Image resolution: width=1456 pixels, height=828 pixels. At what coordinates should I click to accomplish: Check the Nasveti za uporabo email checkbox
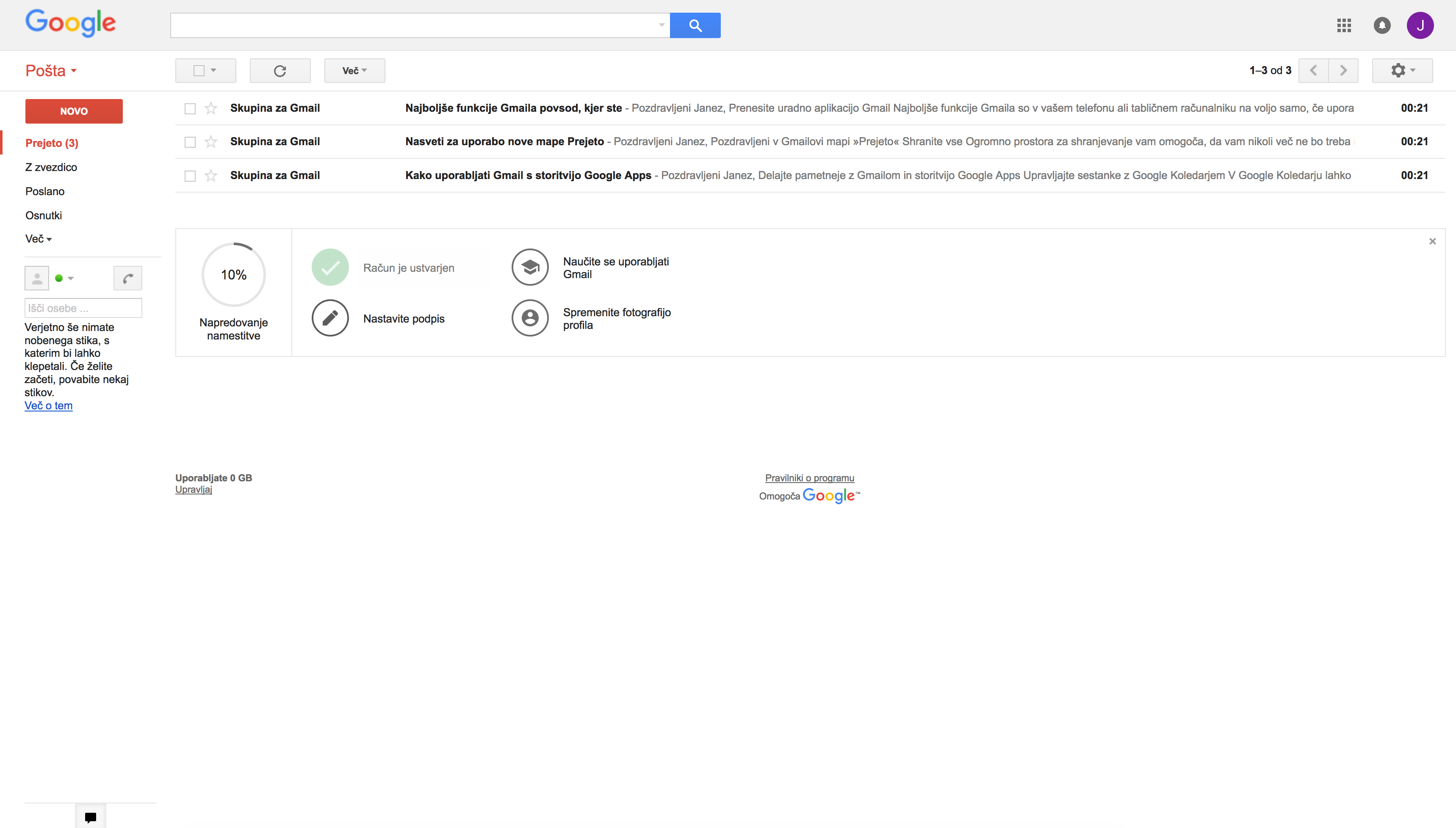(x=190, y=142)
